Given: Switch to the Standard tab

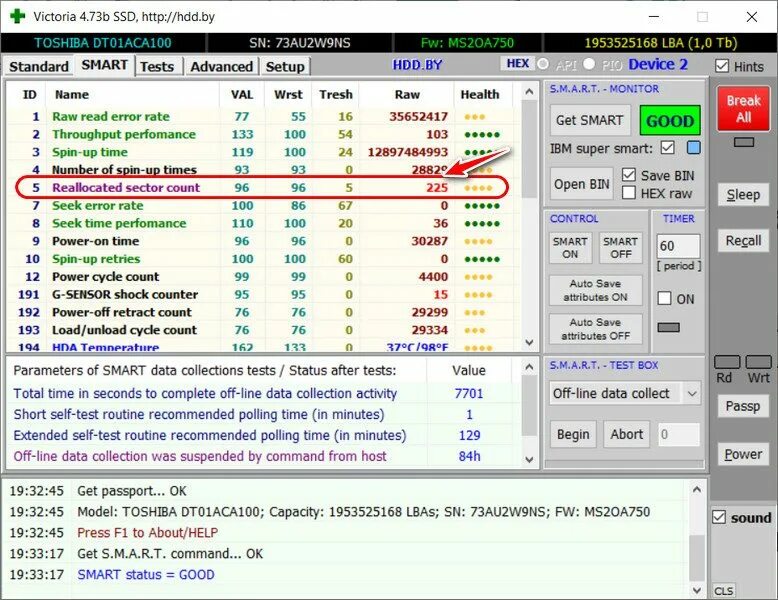Looking at the screenshot, I should click(x=39, y=67).
